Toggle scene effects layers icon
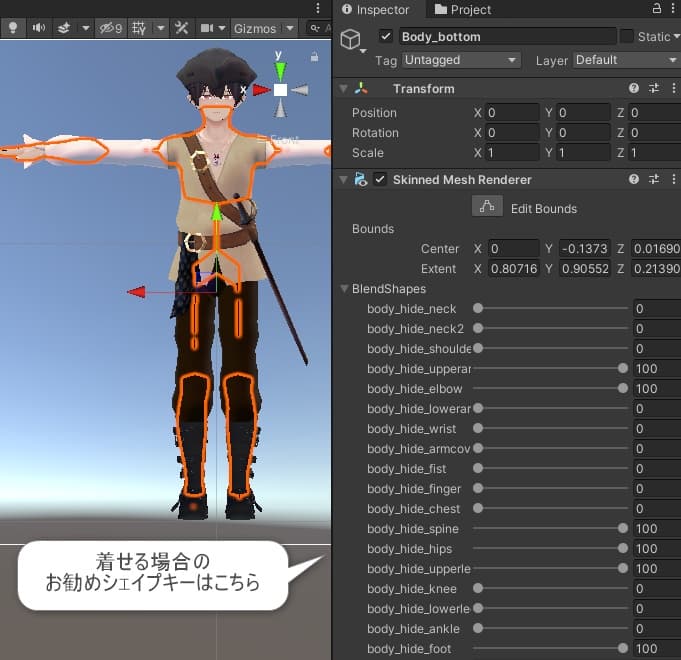Image resolution: width=681 pixels, height=660 pixels. click(x=63, y=28)
